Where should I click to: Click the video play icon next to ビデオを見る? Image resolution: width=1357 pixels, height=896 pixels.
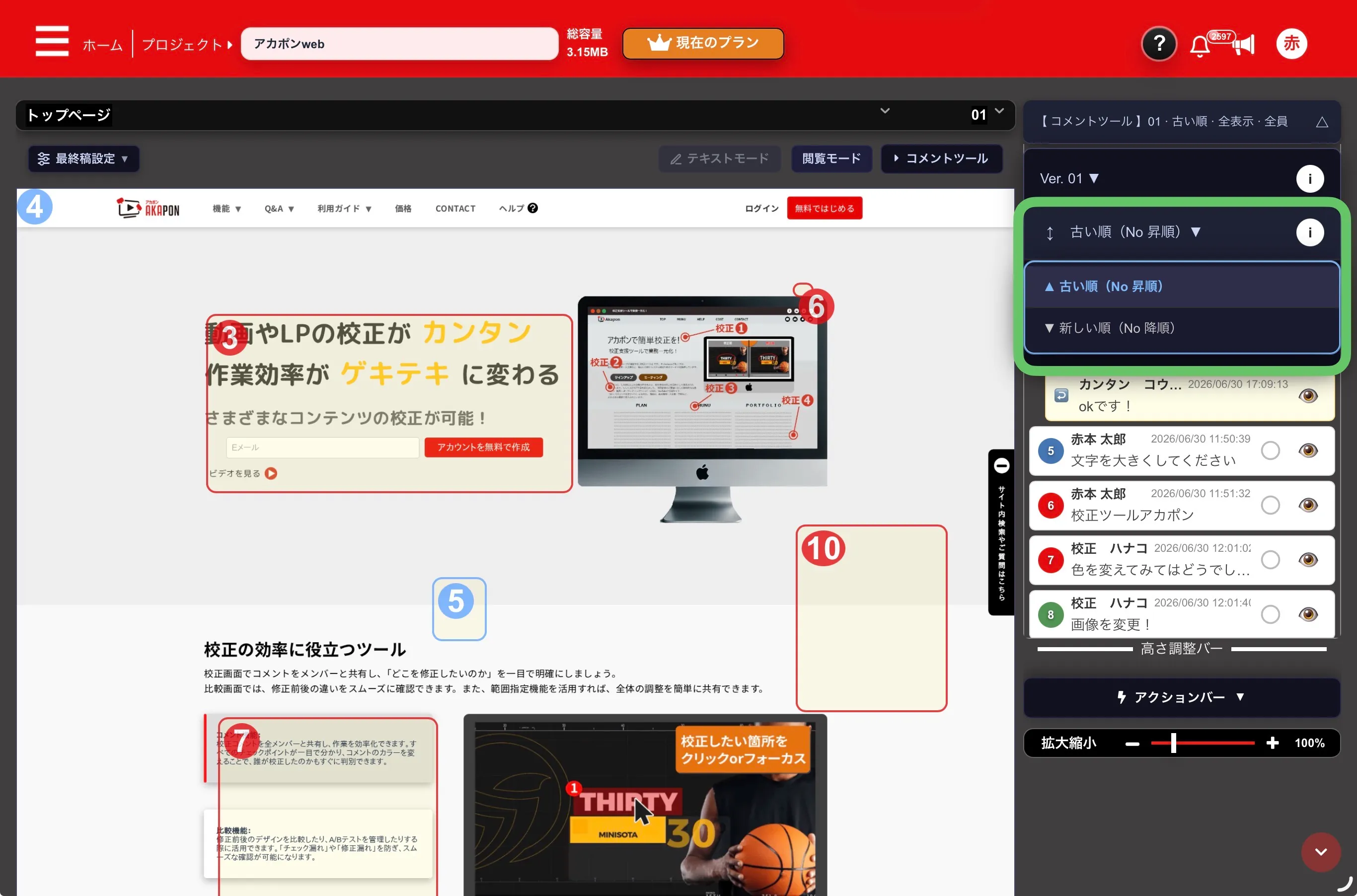coord(271,473)
